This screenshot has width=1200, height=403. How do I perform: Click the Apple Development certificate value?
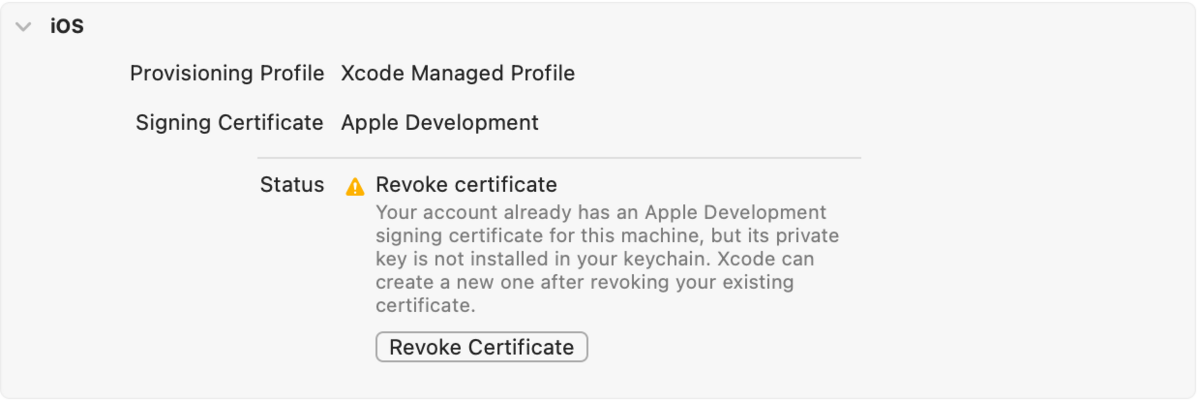click(440, 123)
